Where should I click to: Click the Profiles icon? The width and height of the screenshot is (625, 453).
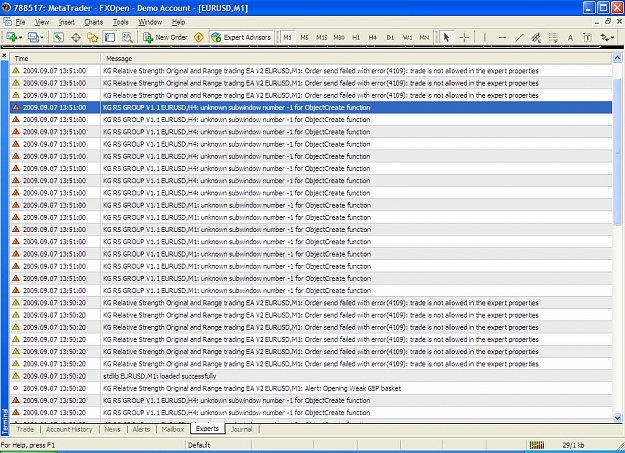click(33, 37)
